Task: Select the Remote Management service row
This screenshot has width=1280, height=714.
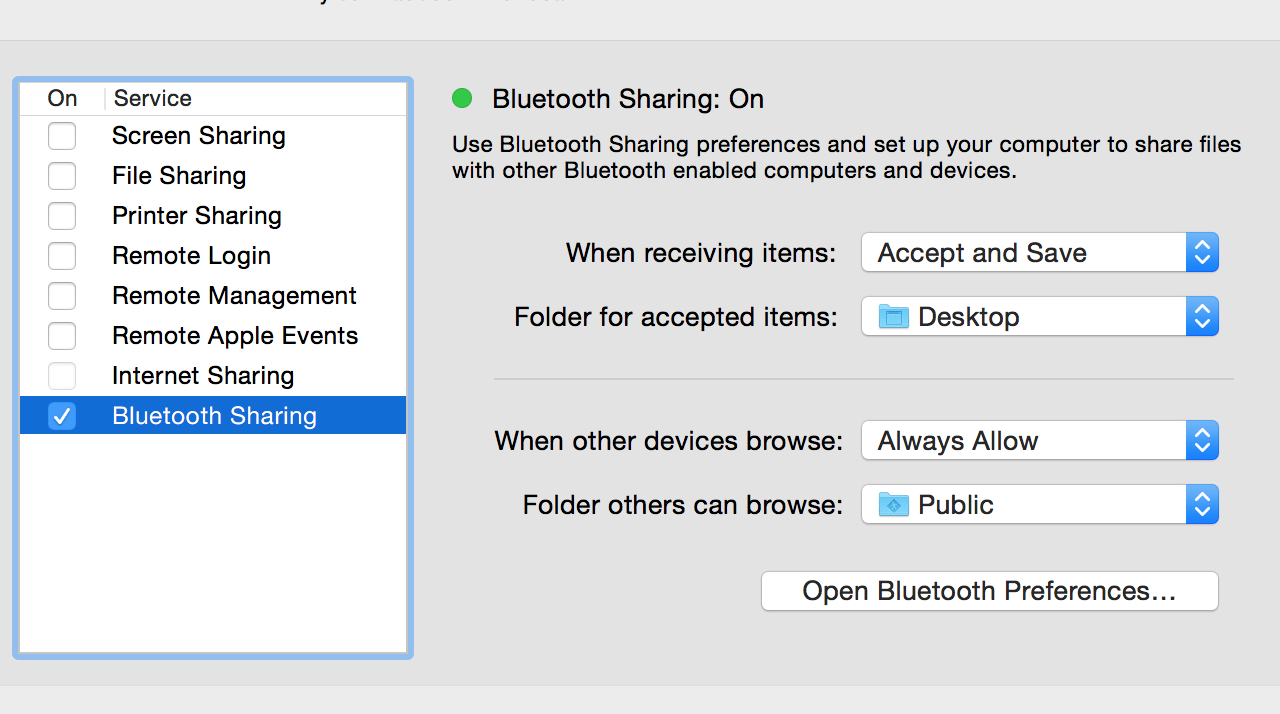Action: pyautogui.click(x=234, y=296)
